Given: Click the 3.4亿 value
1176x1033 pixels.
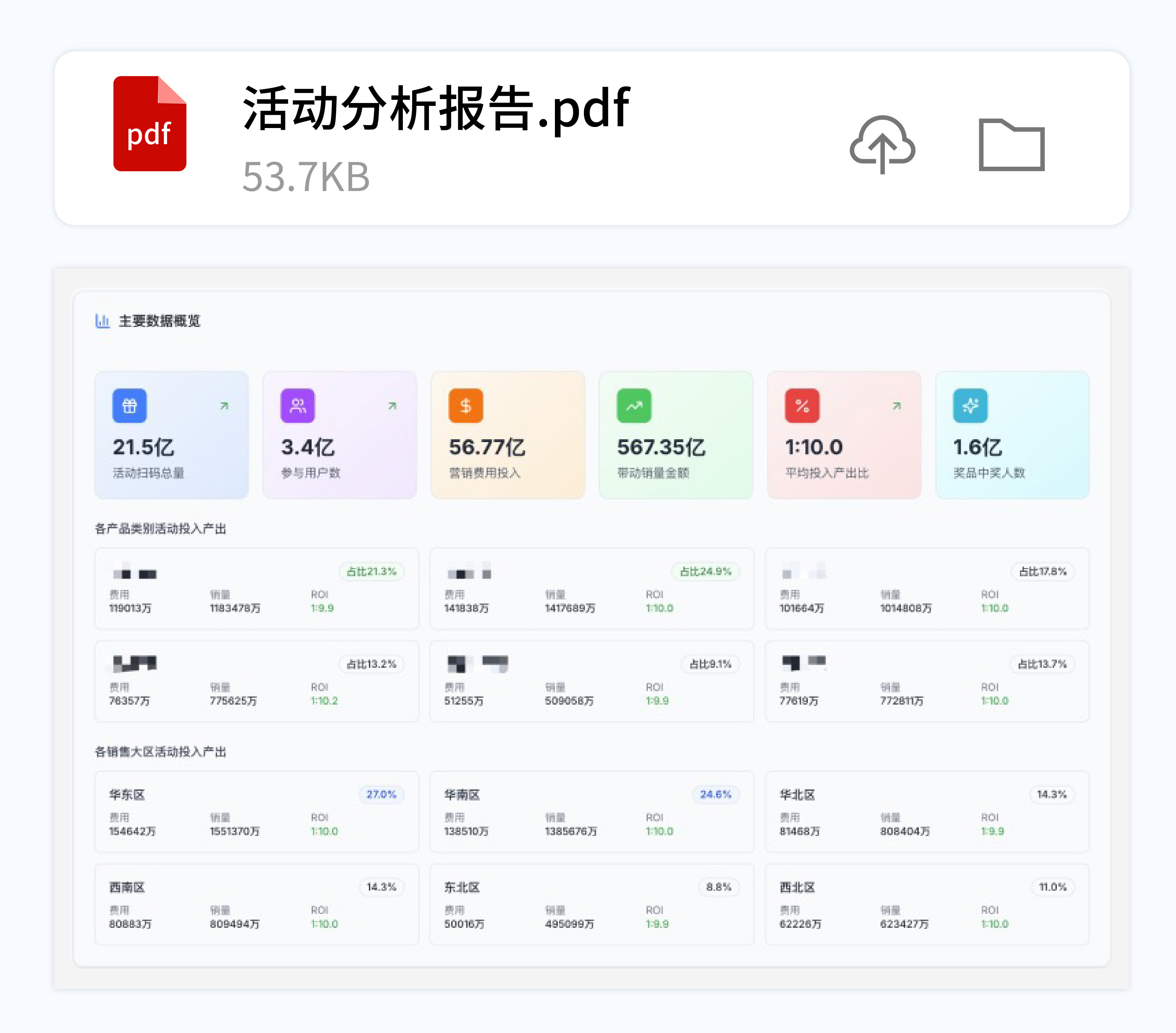Looking at the screenshot, I should [307, 447].
